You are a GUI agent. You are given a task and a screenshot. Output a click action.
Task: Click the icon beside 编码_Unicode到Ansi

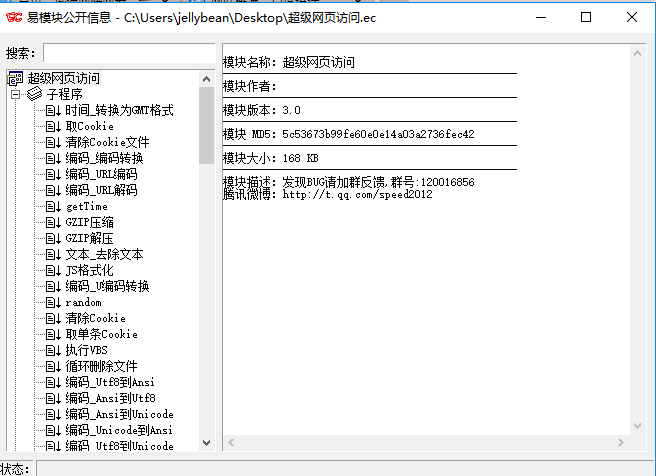coord(53,430)
